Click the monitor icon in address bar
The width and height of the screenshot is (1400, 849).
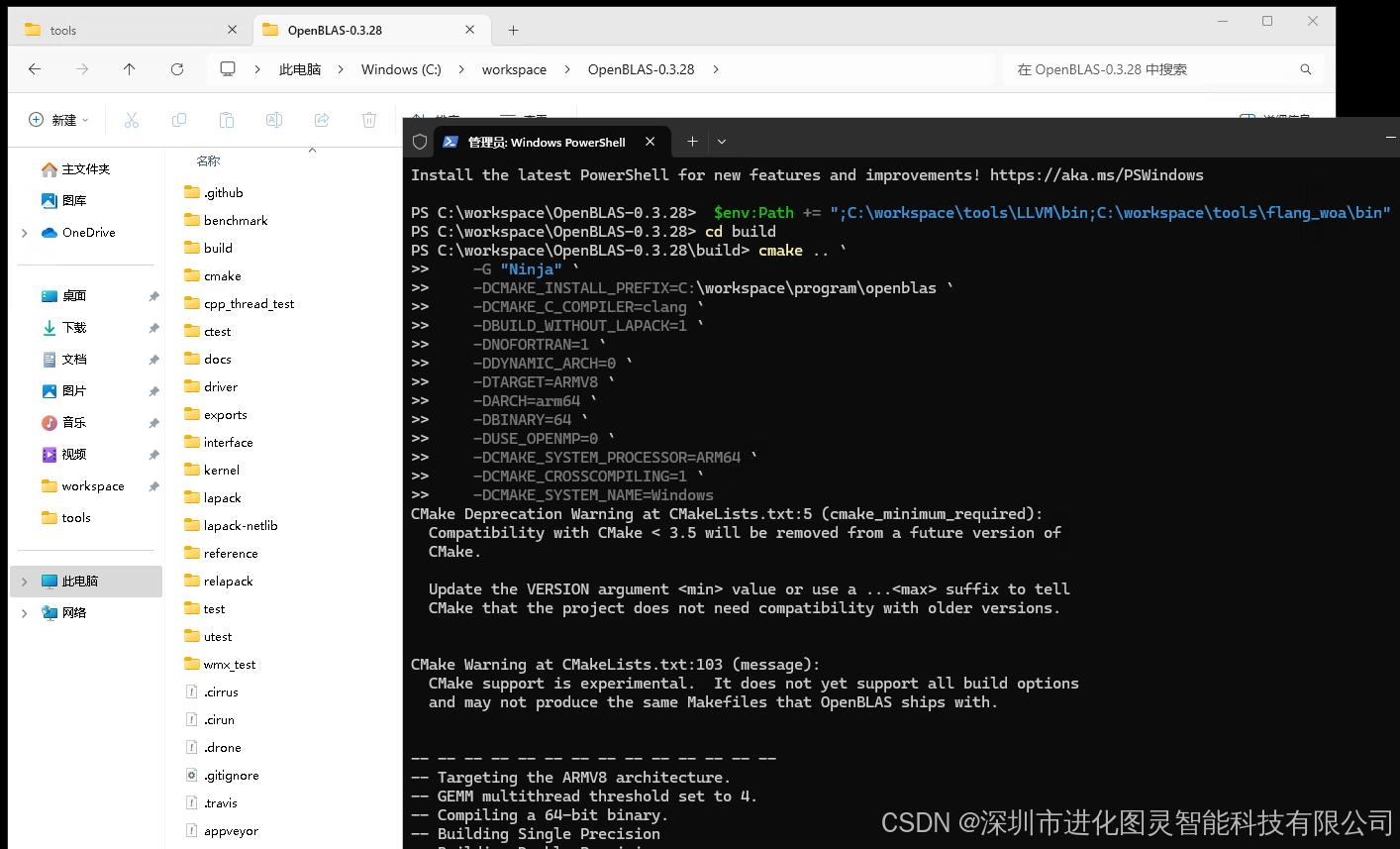coord(228,69)
